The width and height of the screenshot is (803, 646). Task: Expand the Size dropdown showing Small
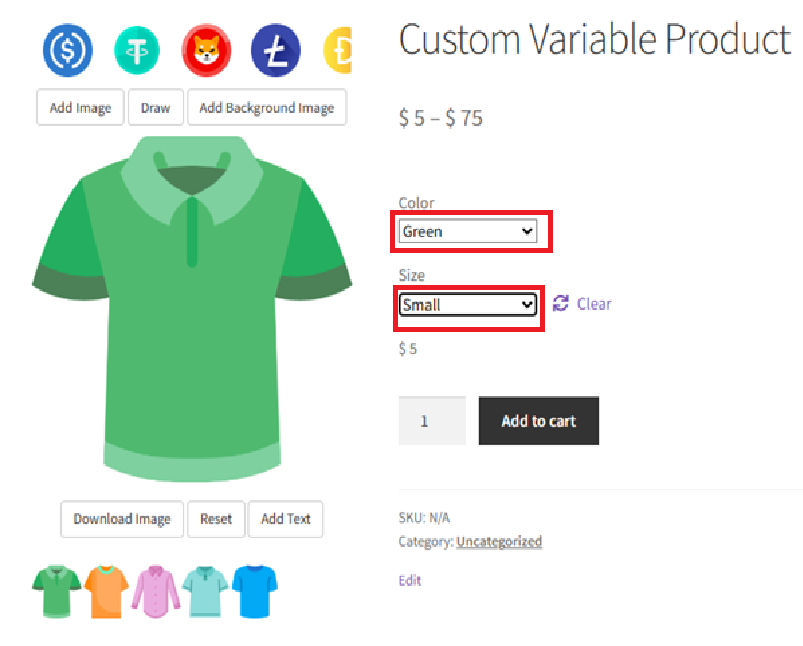click(x=468, y=305)
